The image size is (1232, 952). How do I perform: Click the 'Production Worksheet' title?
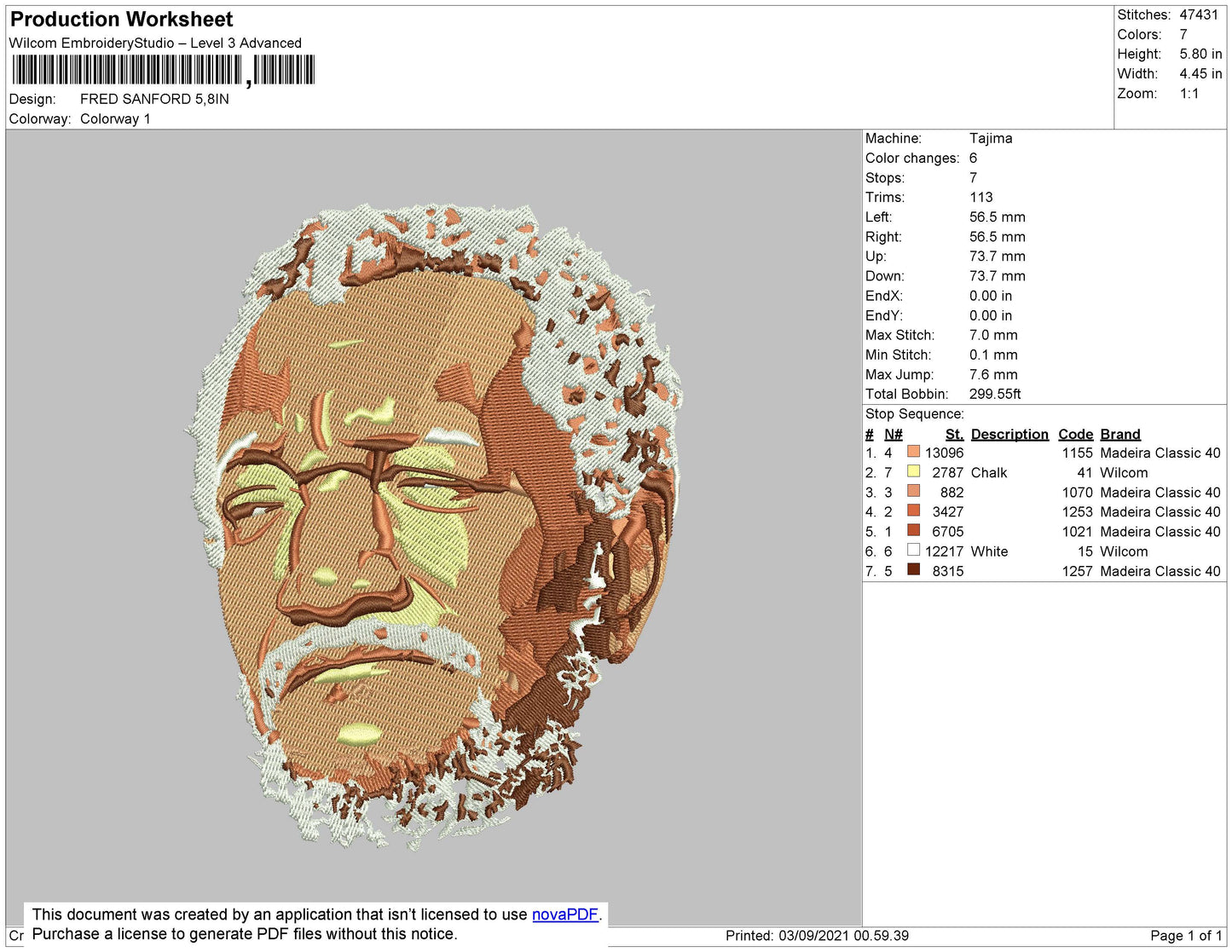[x=121, y=19]
